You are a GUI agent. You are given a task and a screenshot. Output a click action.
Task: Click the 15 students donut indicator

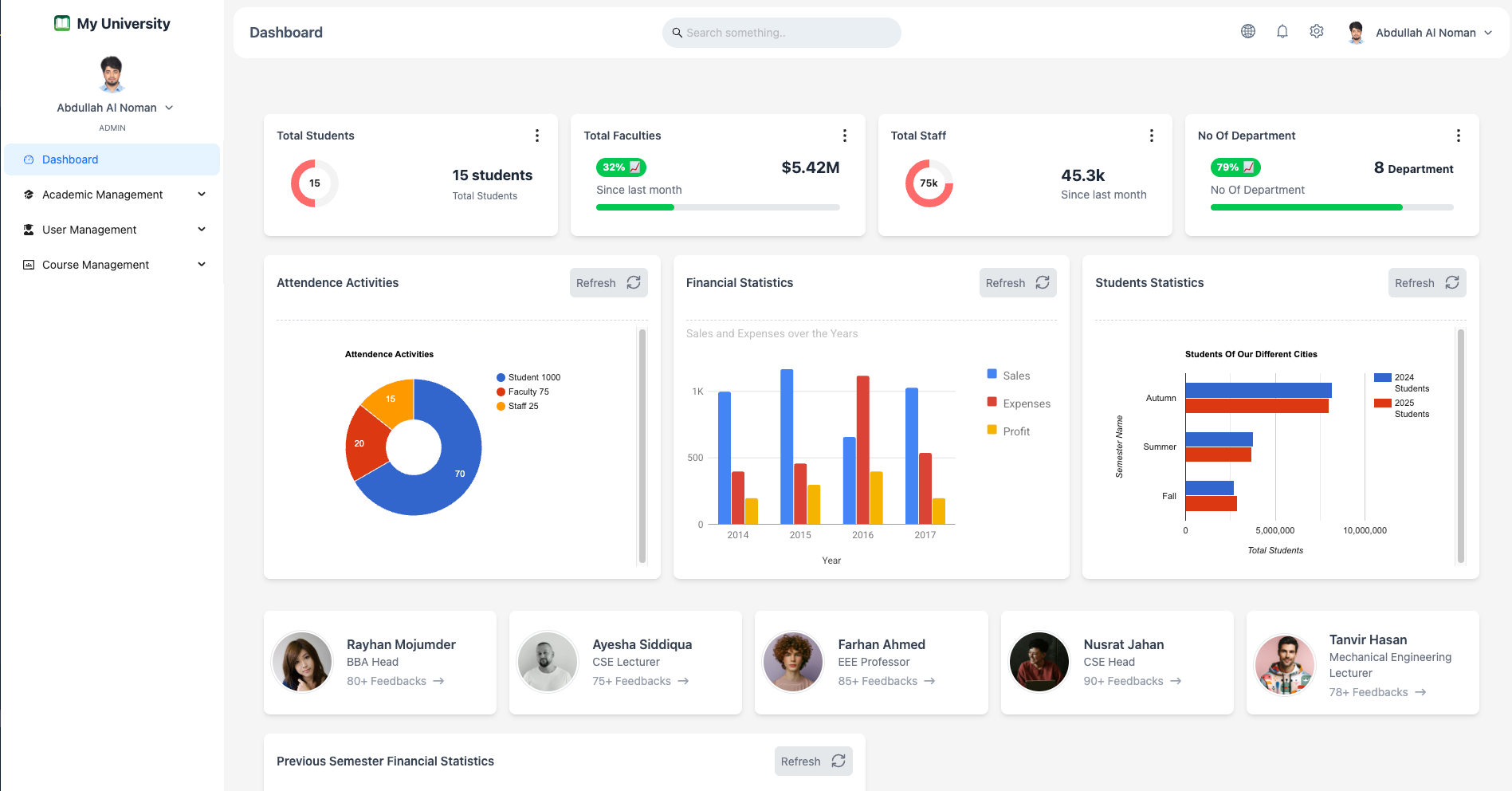(x=315, y=183)
